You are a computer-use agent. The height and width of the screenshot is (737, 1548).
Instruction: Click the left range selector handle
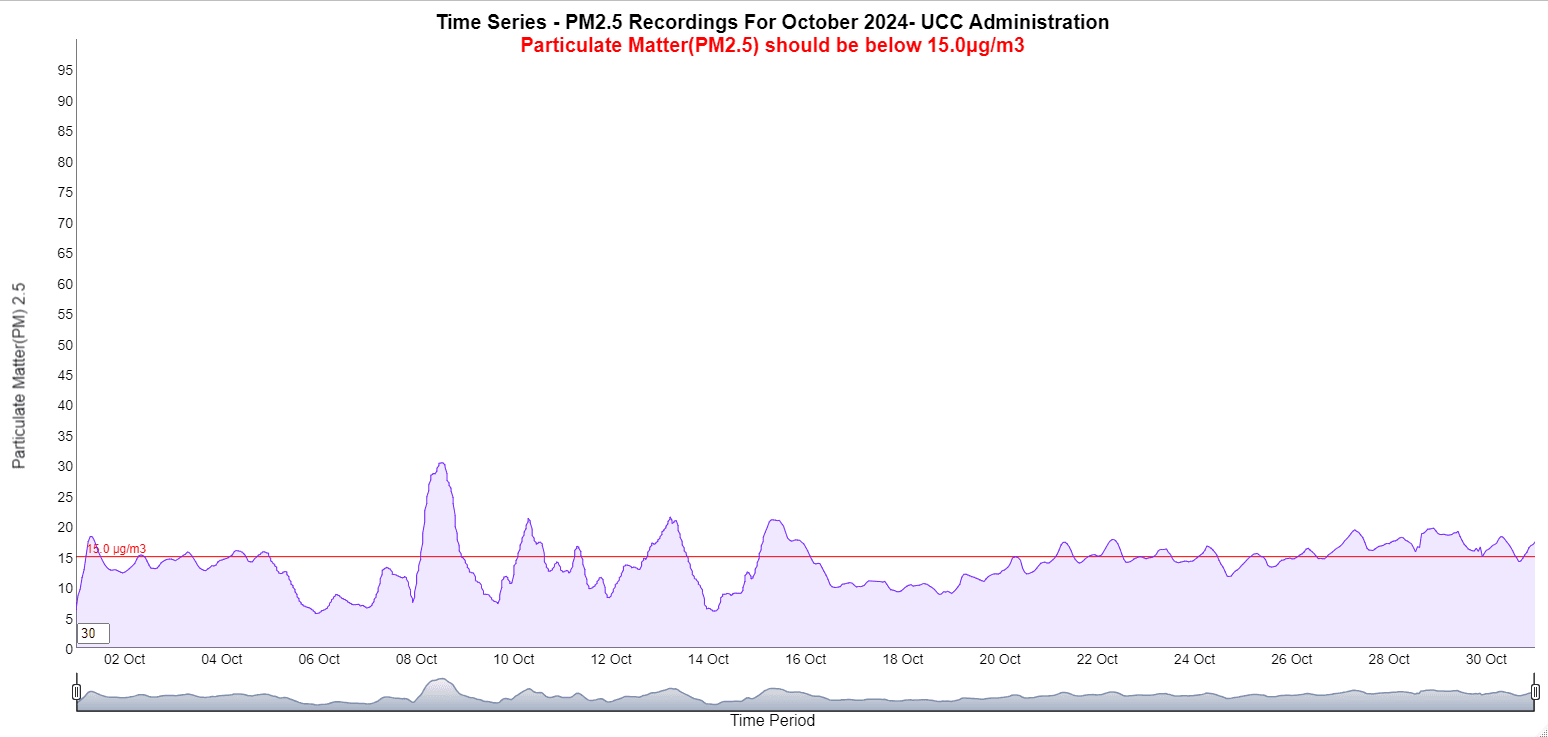click(x=77, y=692)
